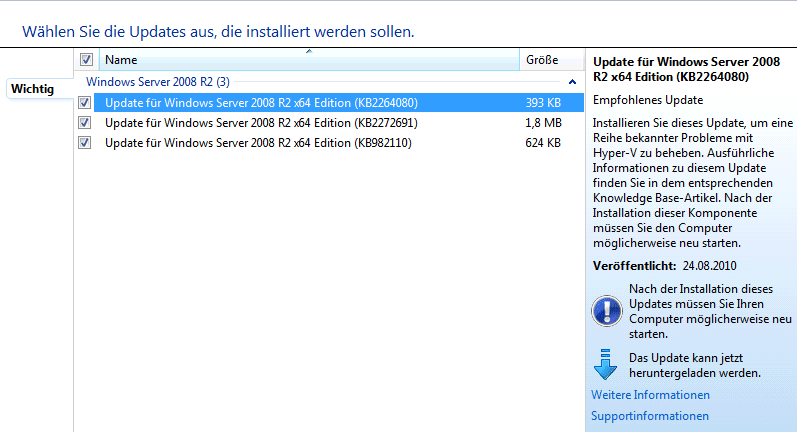Open the Supportinformationen link

[x=650, y=416]
